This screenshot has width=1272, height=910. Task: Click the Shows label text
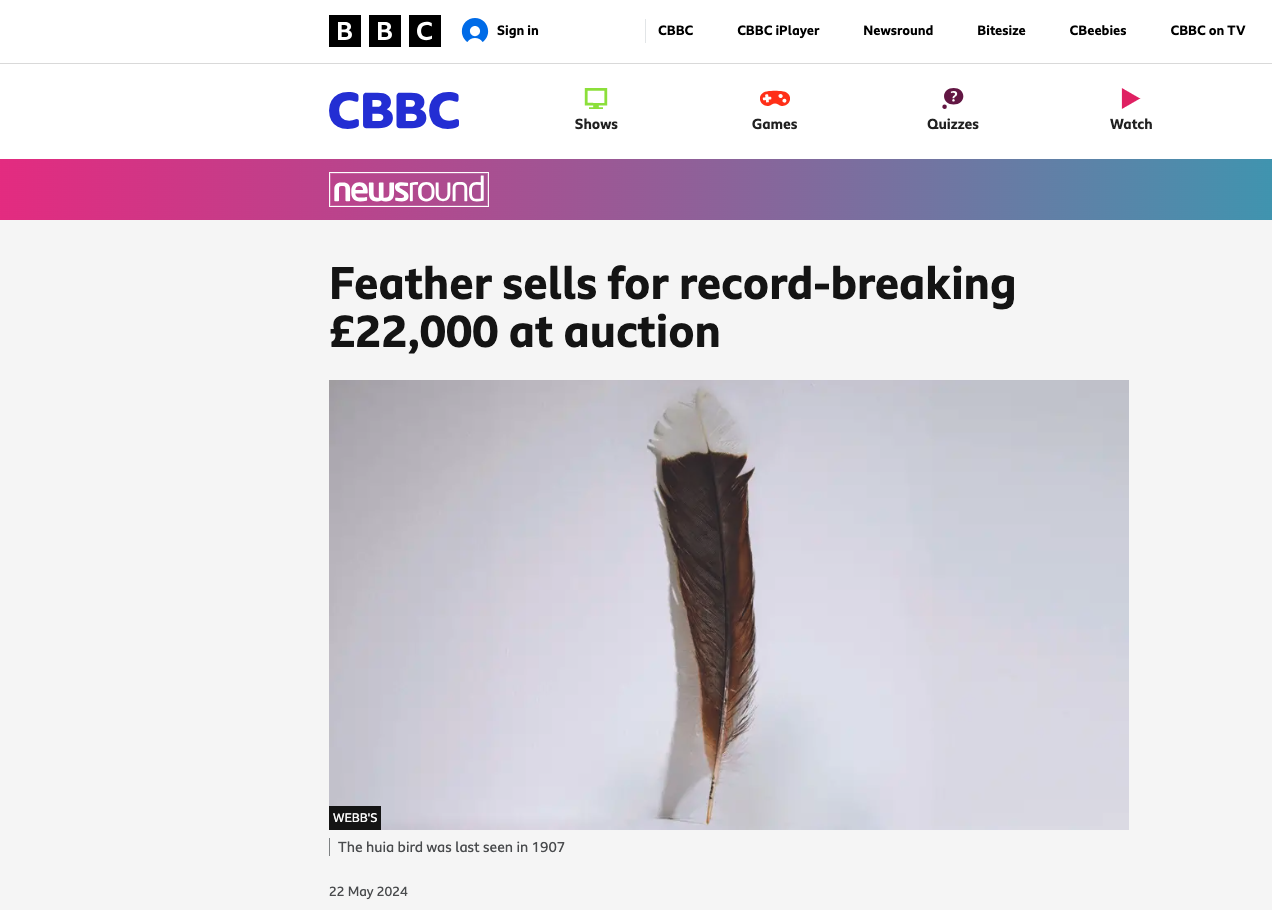pyautogui.click(x=596, y=124)
